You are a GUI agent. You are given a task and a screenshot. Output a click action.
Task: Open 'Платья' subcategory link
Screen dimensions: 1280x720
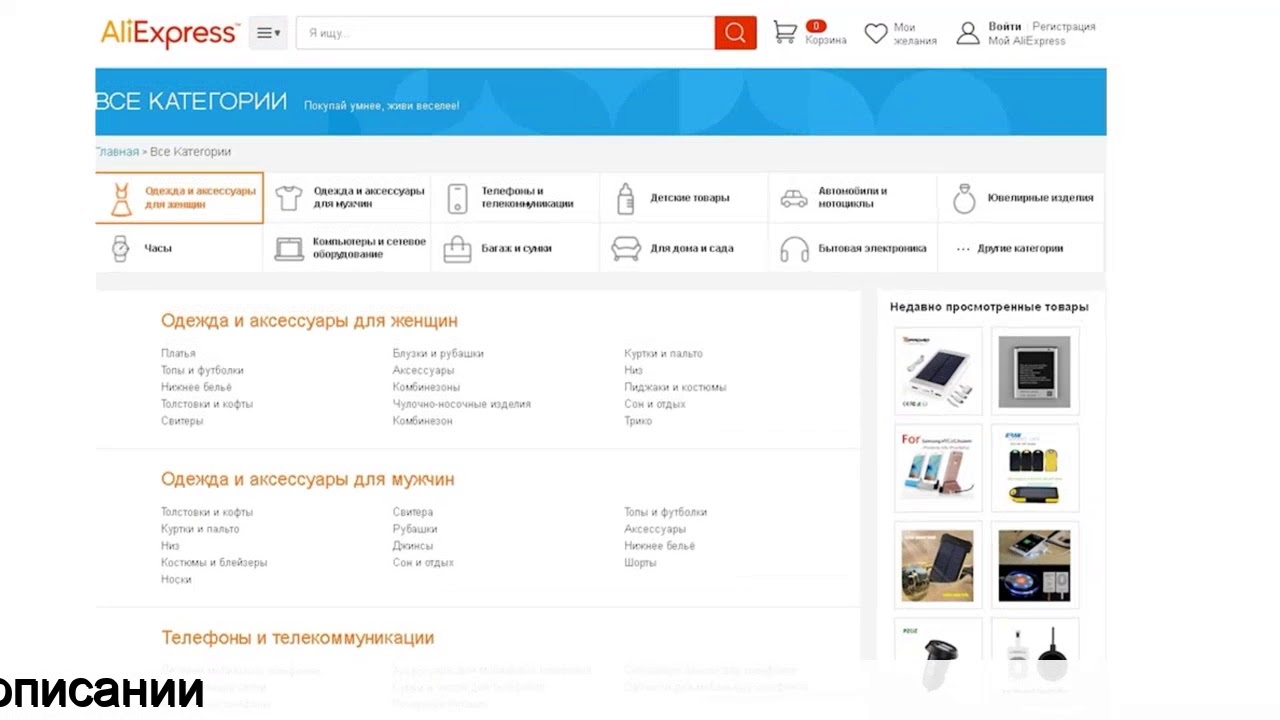pyautogui.click(x=178, y=353)
